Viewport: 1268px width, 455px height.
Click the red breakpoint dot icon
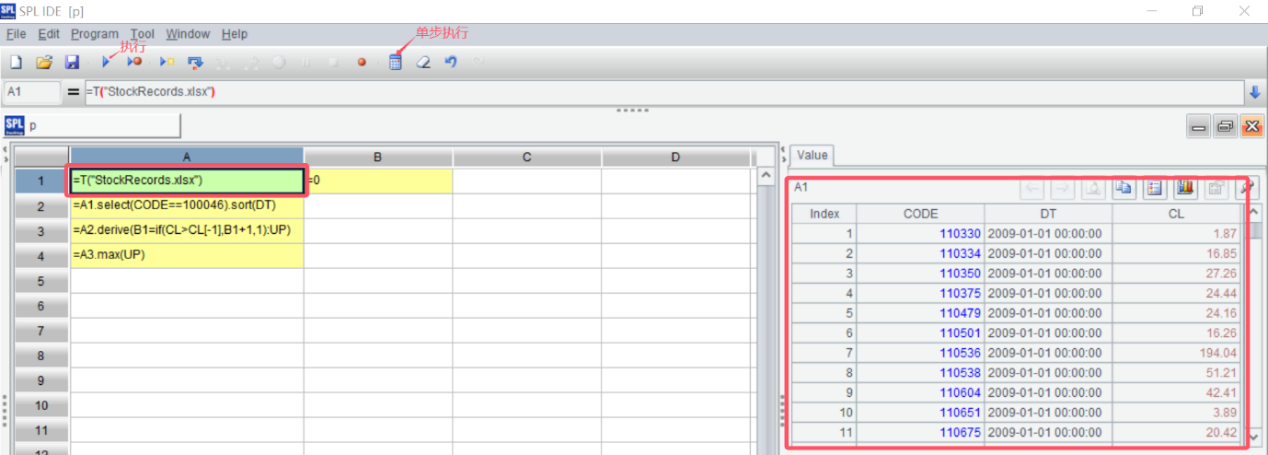tap(362, 62)
